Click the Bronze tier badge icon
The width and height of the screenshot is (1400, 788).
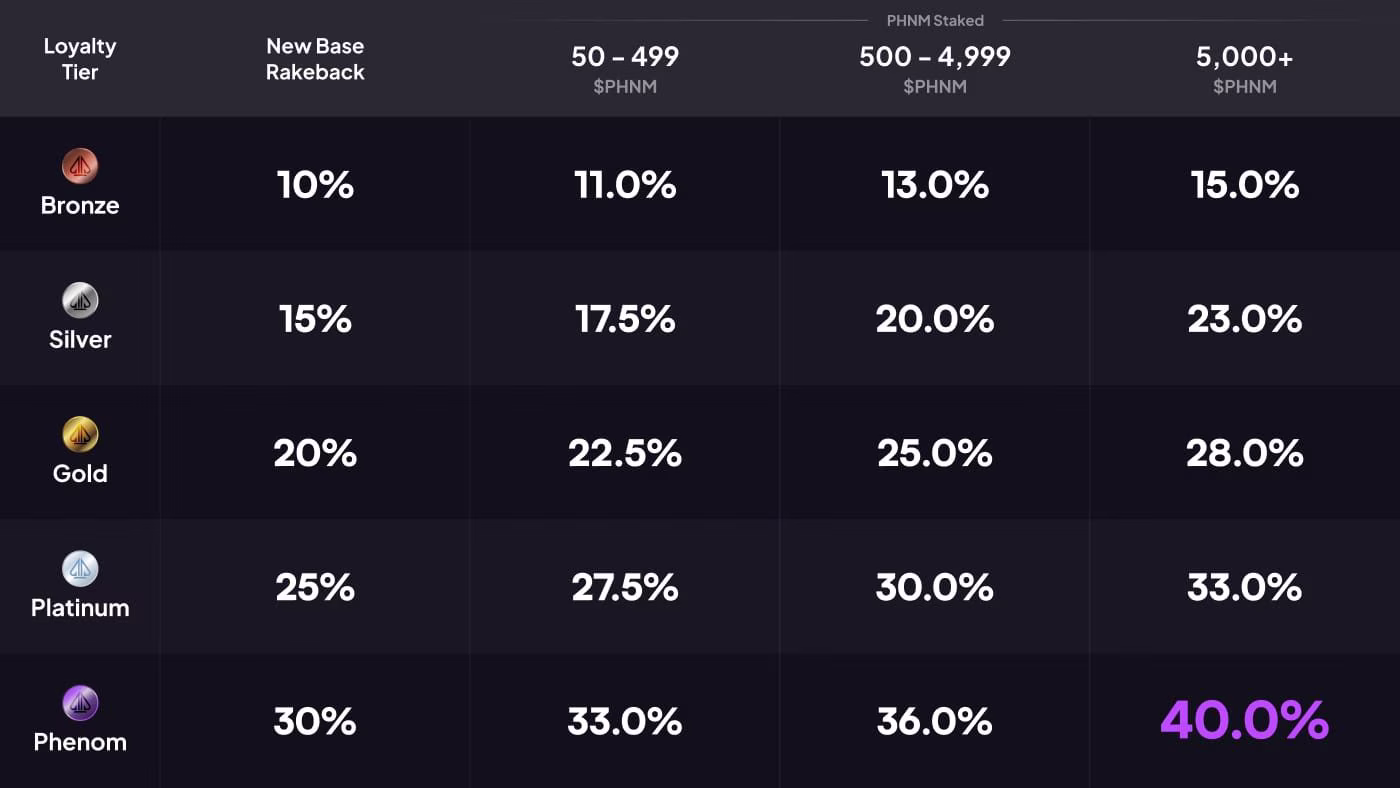pyautogui.click(x=80, y=166)
